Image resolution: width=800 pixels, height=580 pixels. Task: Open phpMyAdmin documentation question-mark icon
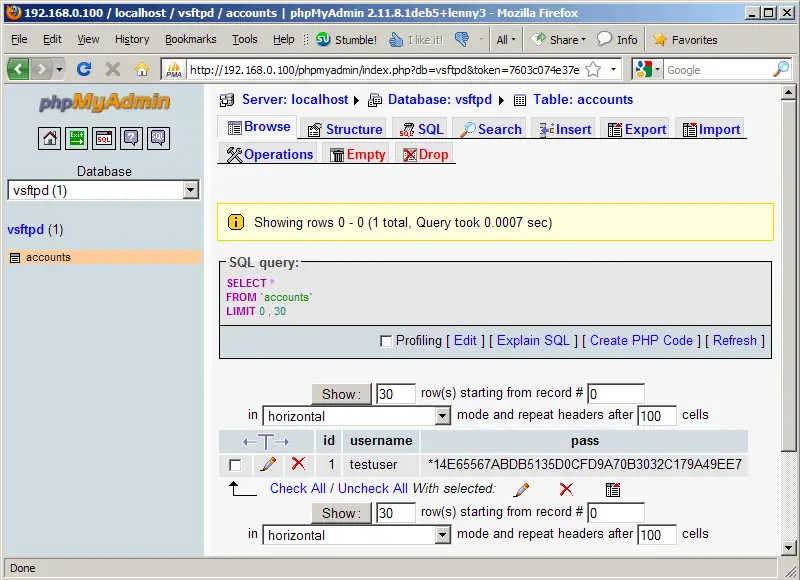tap(131, 138)
